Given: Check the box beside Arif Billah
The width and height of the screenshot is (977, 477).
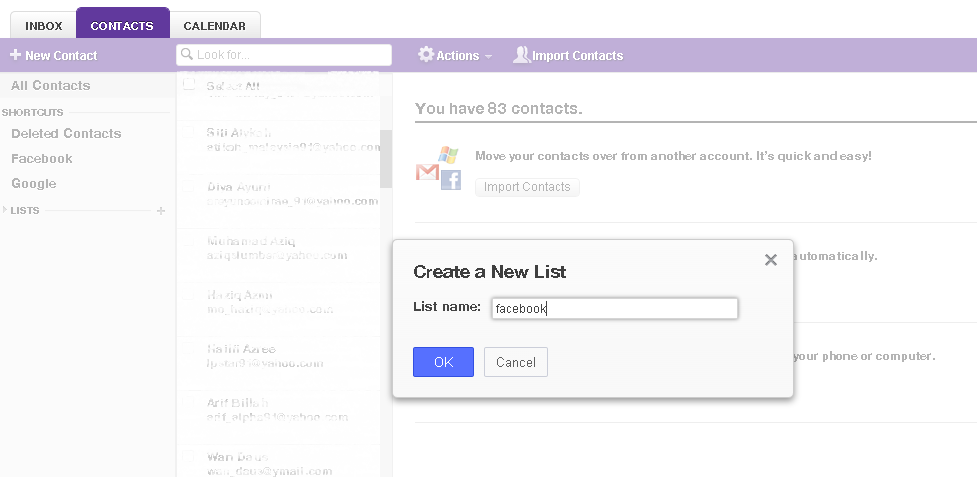Looking at the screenshot, I should (189, 403).
